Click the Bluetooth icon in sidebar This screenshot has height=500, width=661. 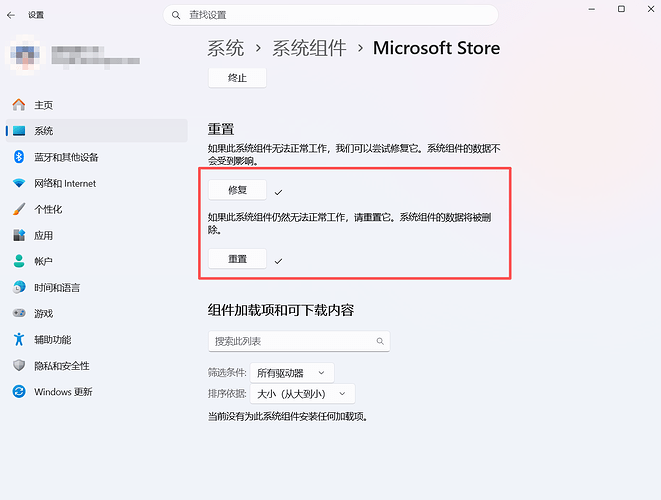tap(19, 157)
